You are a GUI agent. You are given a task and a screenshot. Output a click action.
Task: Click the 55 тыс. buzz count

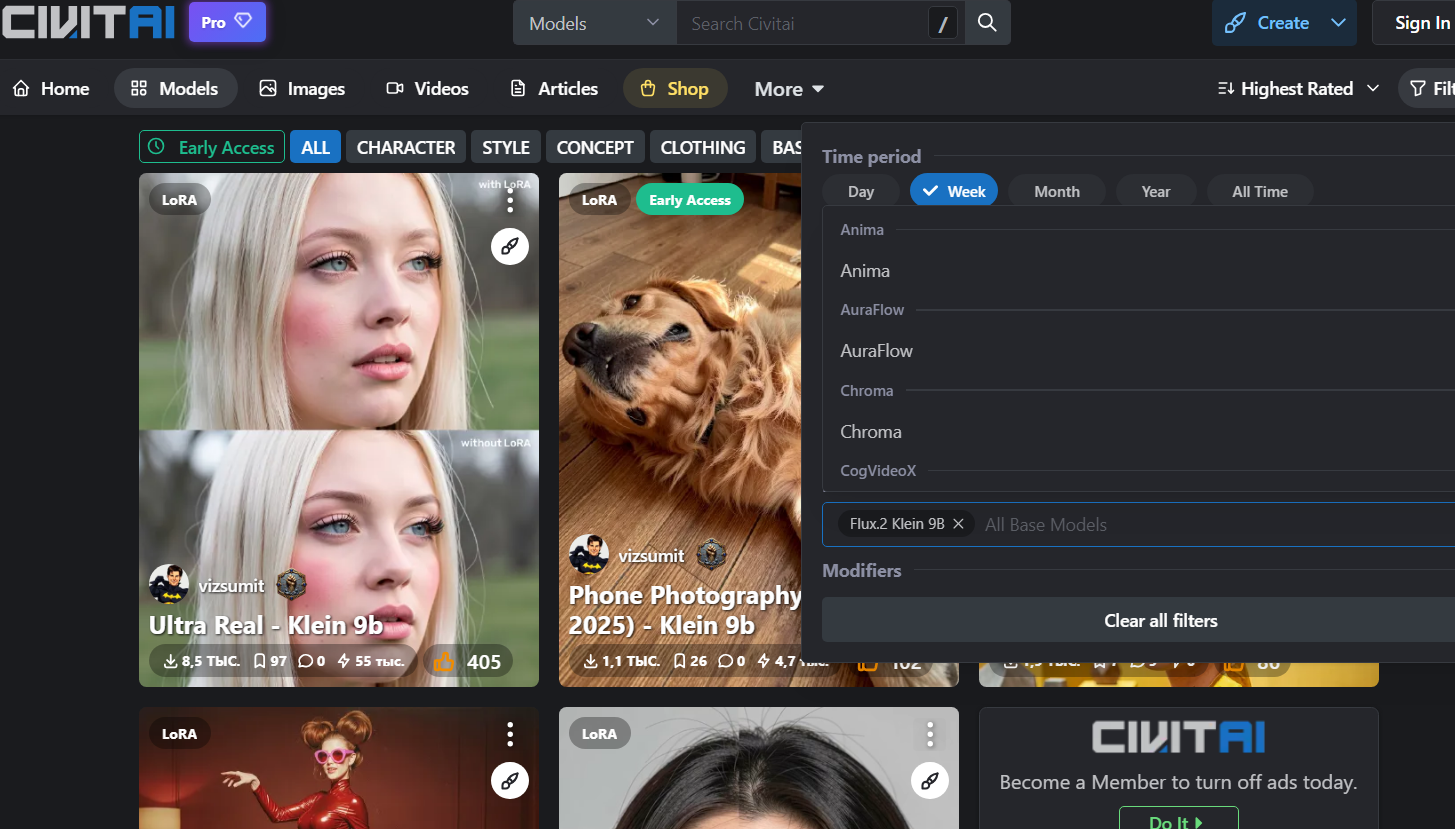pyautogui.click(x=371, y=661)
